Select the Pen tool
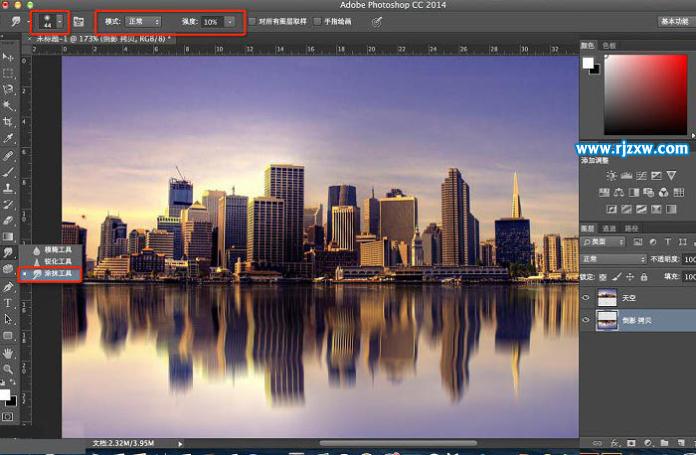Screen dimensions: 696x455 pyautogui.click(x=9, y=287)
